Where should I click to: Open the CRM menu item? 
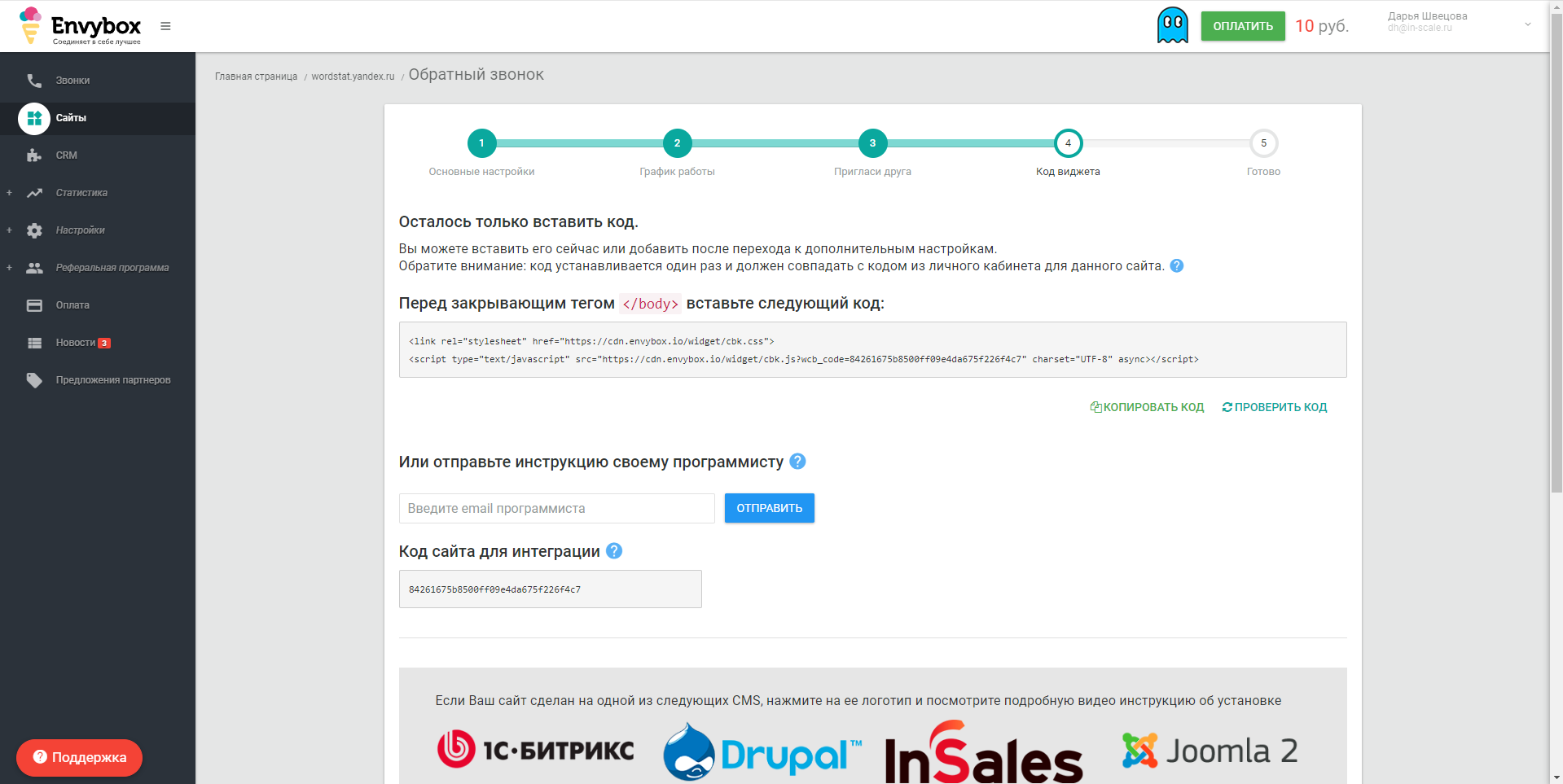[x=98, y=155]
